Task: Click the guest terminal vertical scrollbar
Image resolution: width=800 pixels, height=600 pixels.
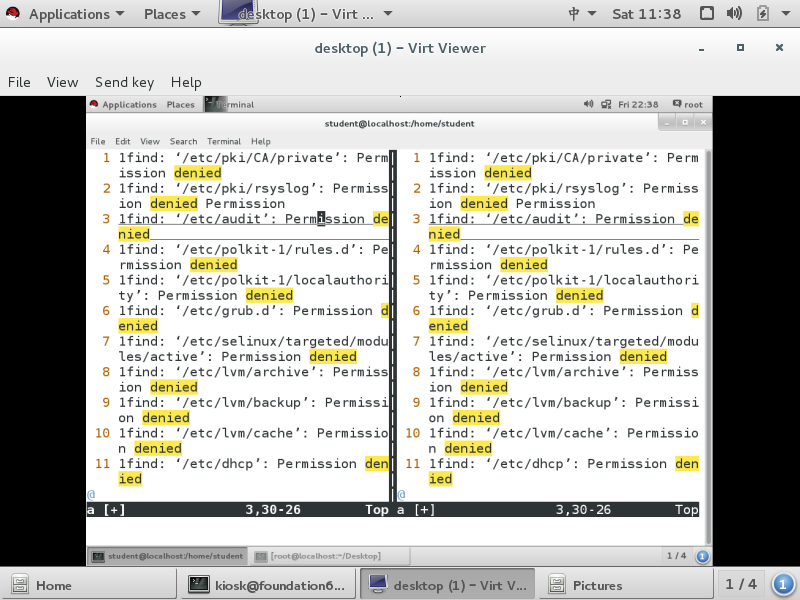Action: pos(708,347)
